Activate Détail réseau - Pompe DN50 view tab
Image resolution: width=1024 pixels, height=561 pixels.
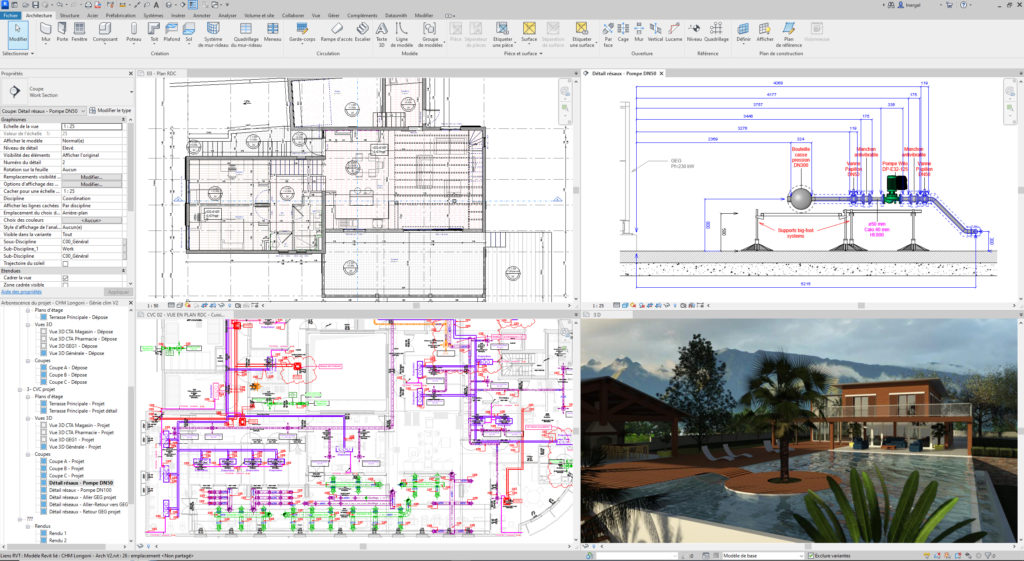coord(626,73)
